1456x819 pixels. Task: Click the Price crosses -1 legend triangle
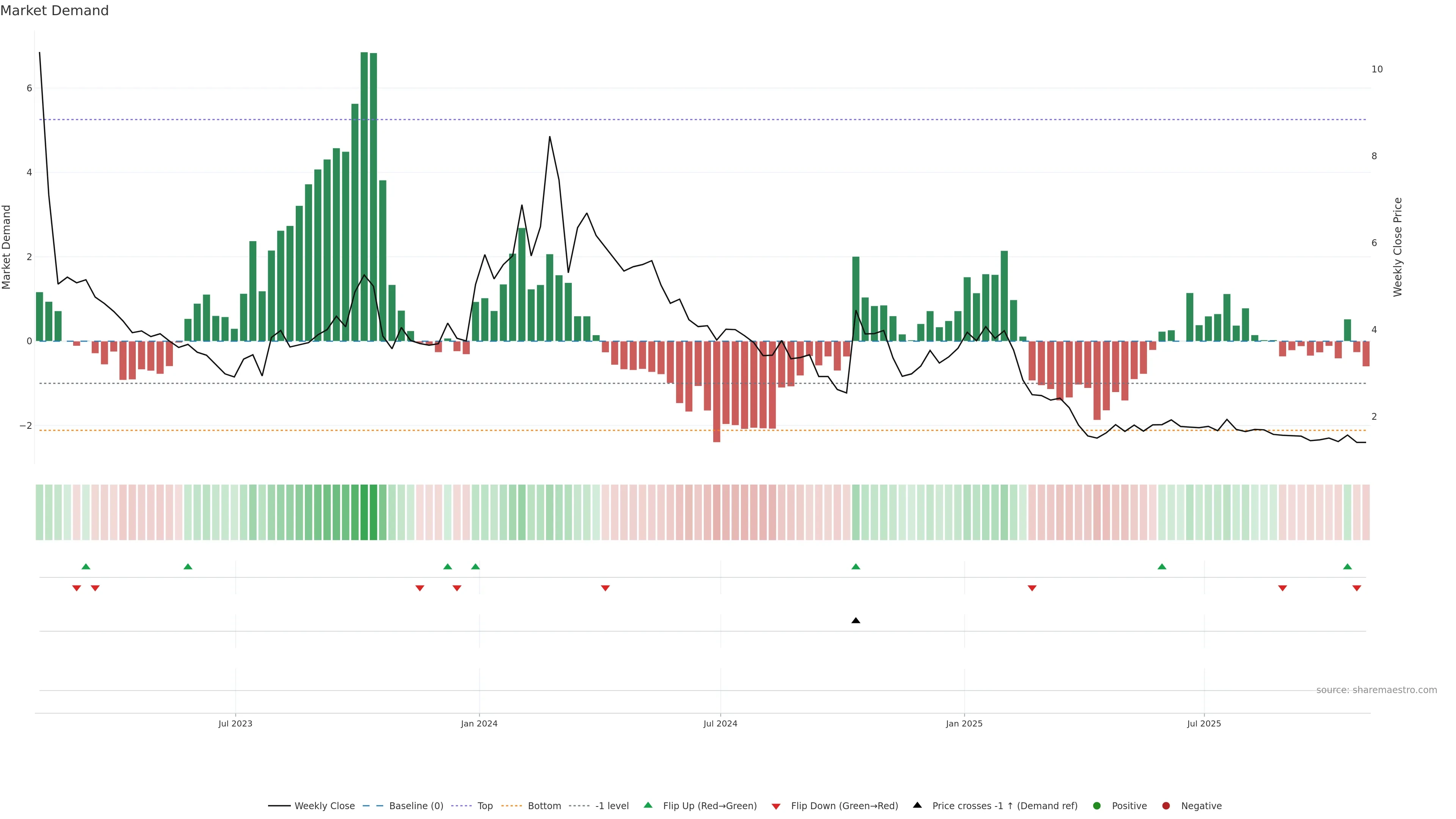tap(917, 805)
